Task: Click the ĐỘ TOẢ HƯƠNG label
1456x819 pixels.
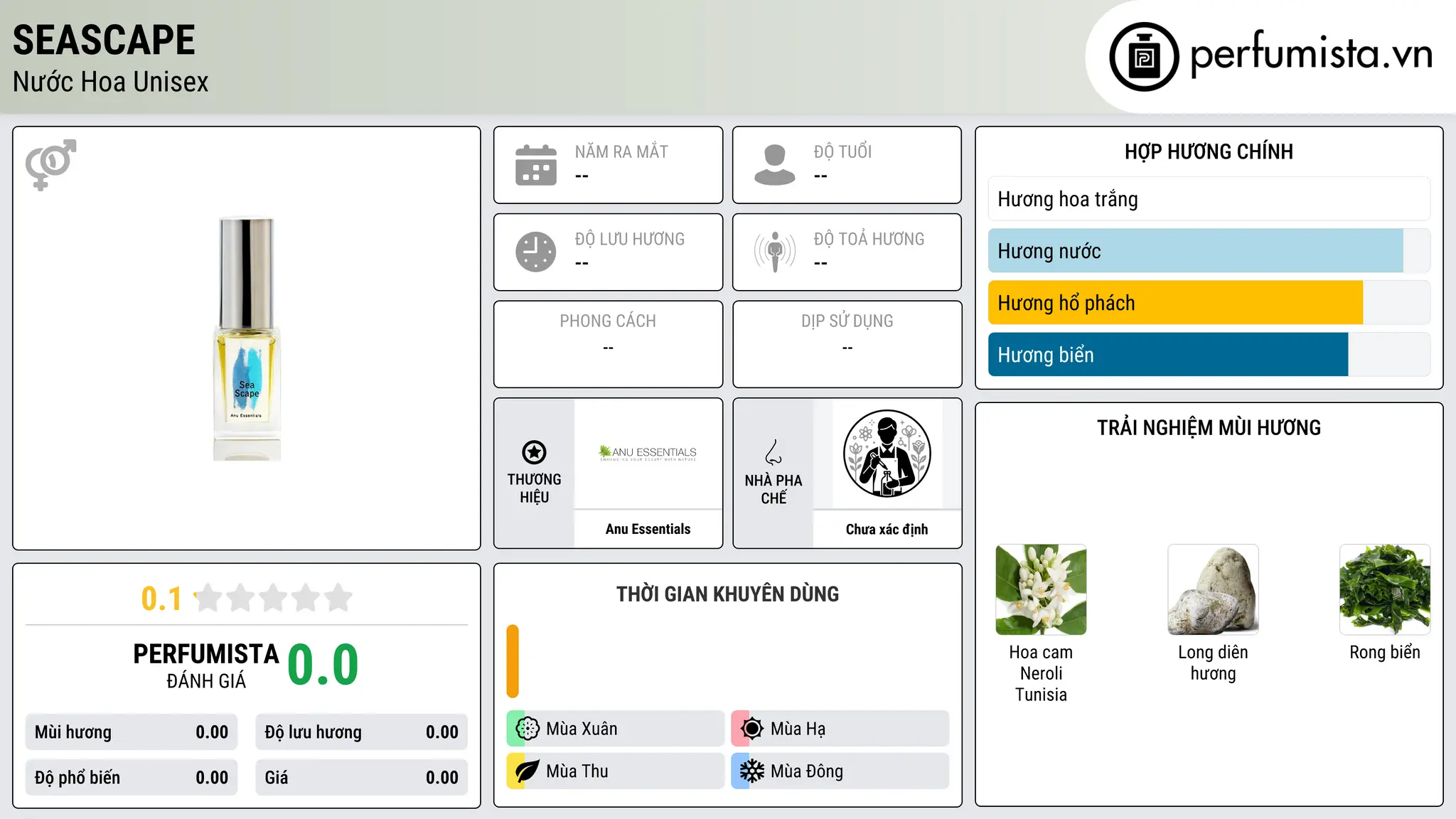Action: (869, 239)
